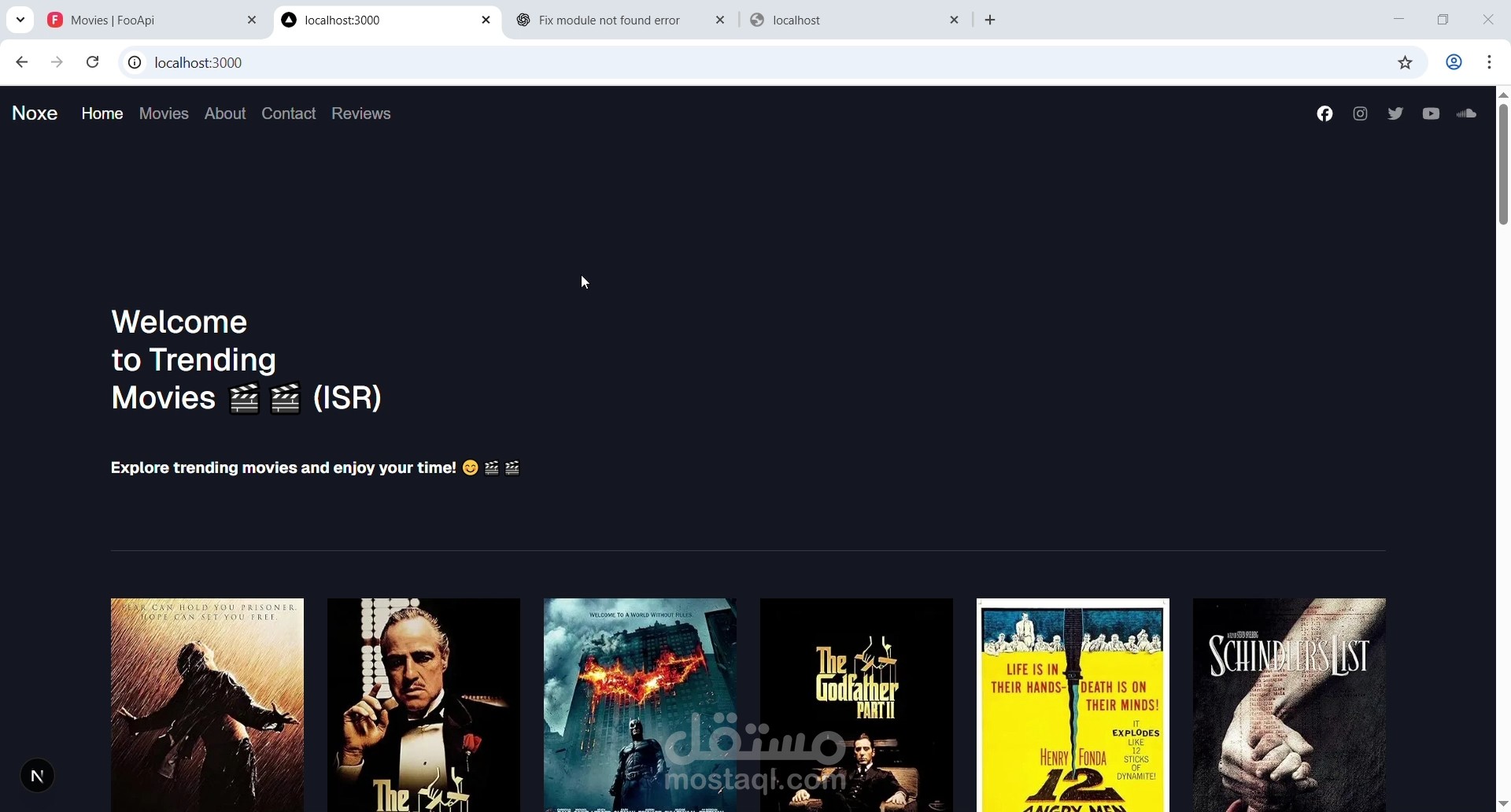Close the Movies | FooApi tab
The height and width of the screenshot is (812, 1511).
(252, 20)
